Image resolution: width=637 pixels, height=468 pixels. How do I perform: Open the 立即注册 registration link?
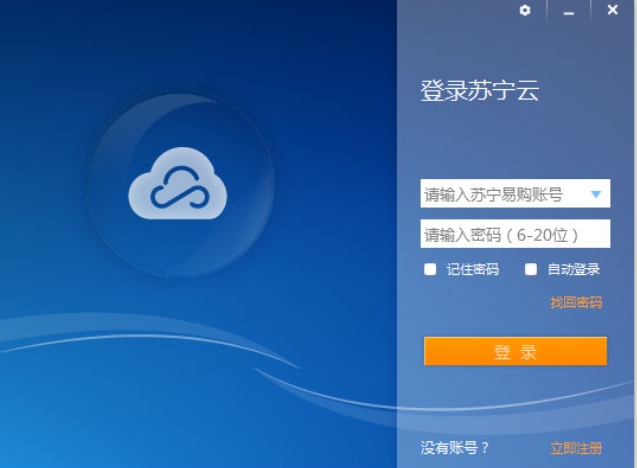[576, 448]
